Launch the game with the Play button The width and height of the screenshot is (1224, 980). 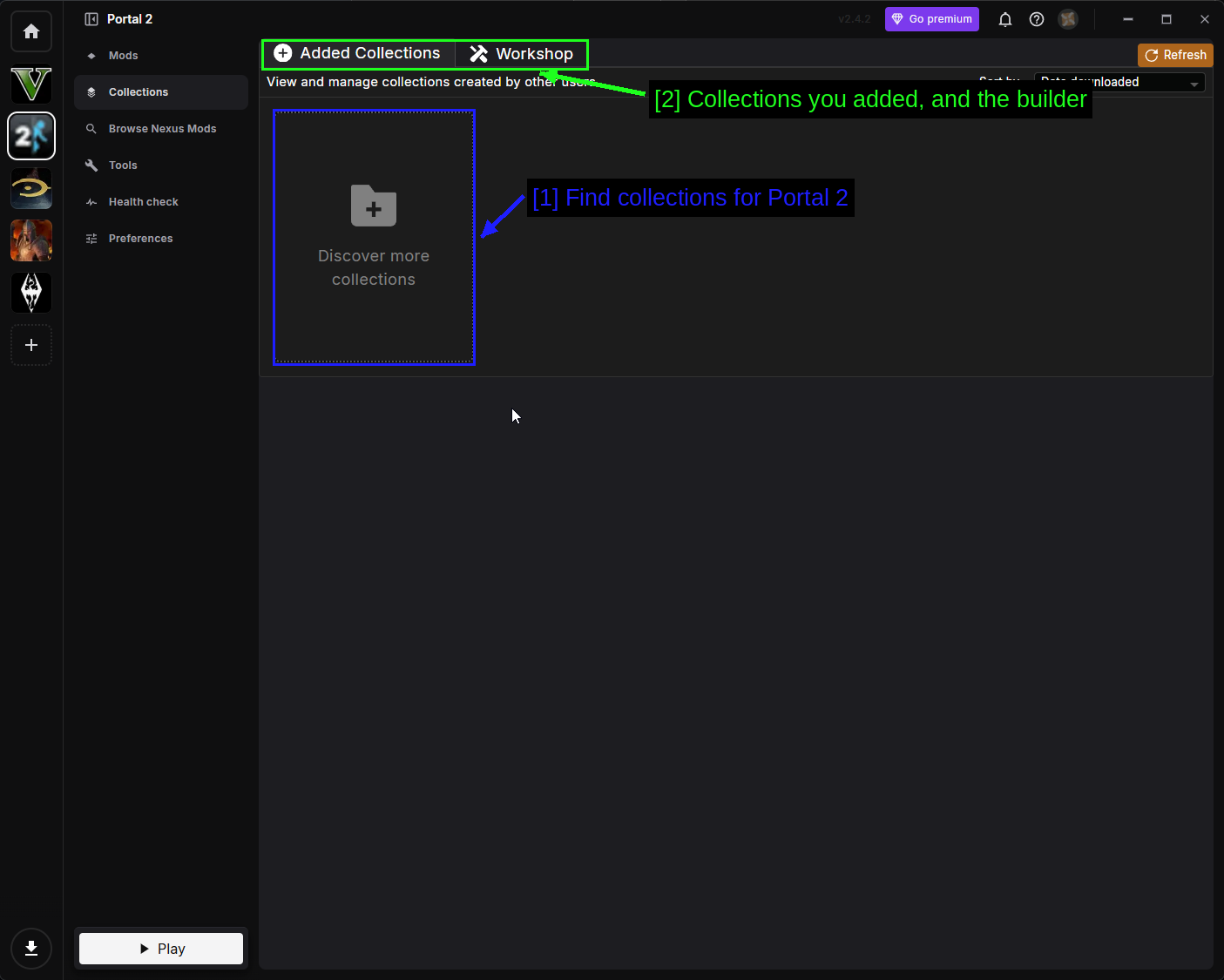tap(161, 949)
